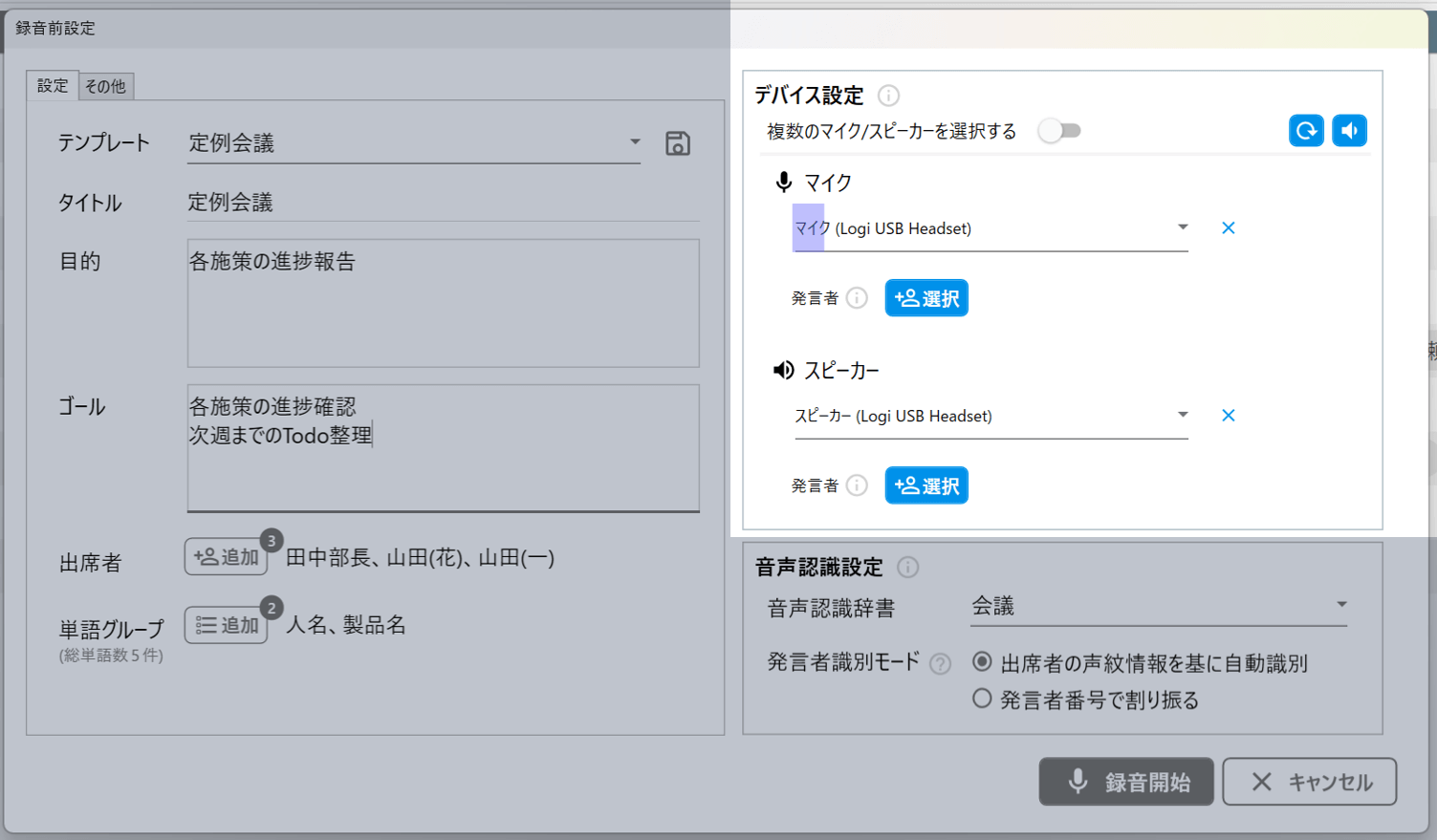Remove the selected speaker with X icon
The width and height of the screenshot is (1437, 840).
(1228, 416)
